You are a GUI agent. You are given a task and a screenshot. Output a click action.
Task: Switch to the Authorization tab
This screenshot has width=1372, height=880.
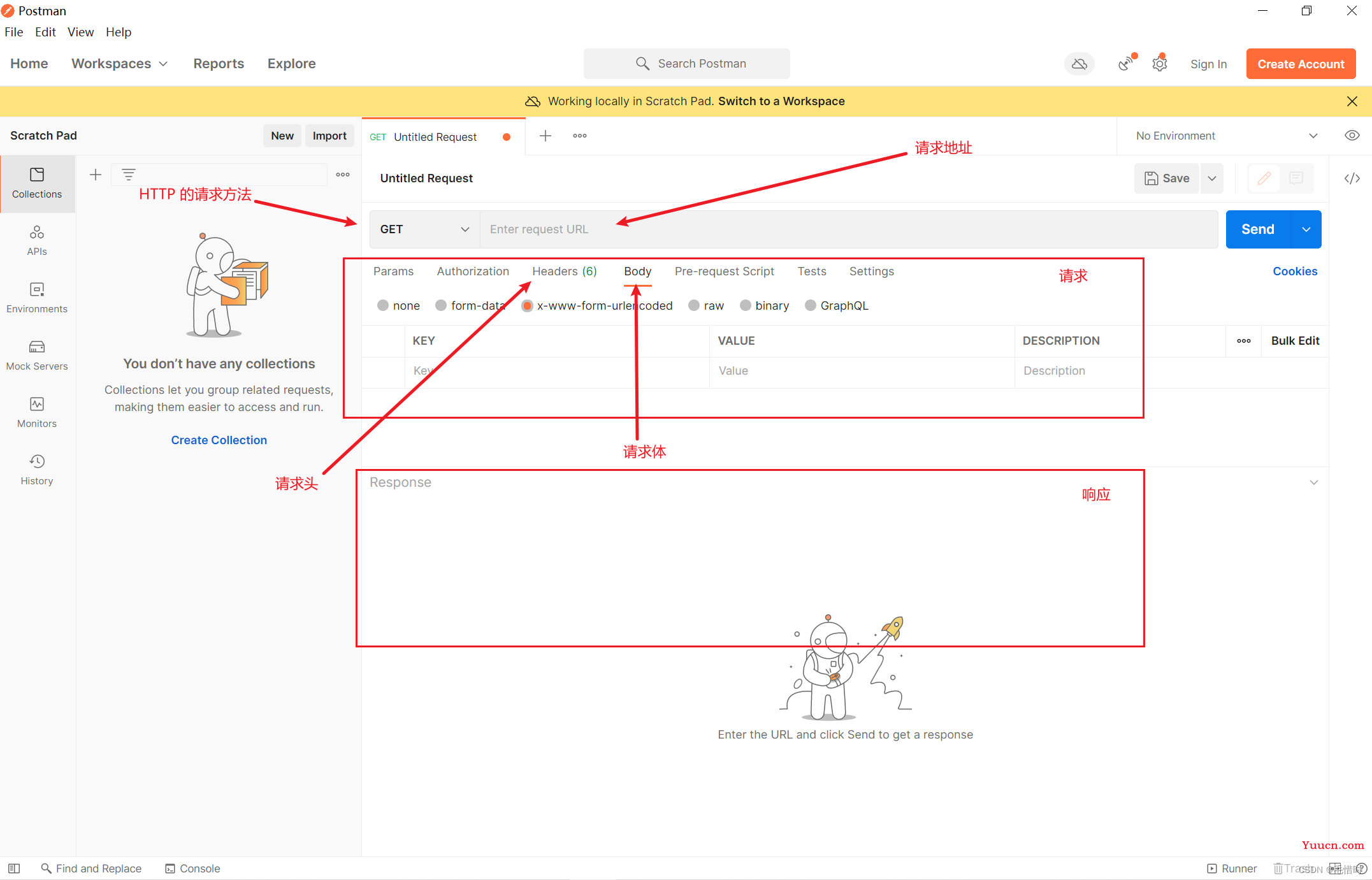pyautogui.click(x=473, y=271)
